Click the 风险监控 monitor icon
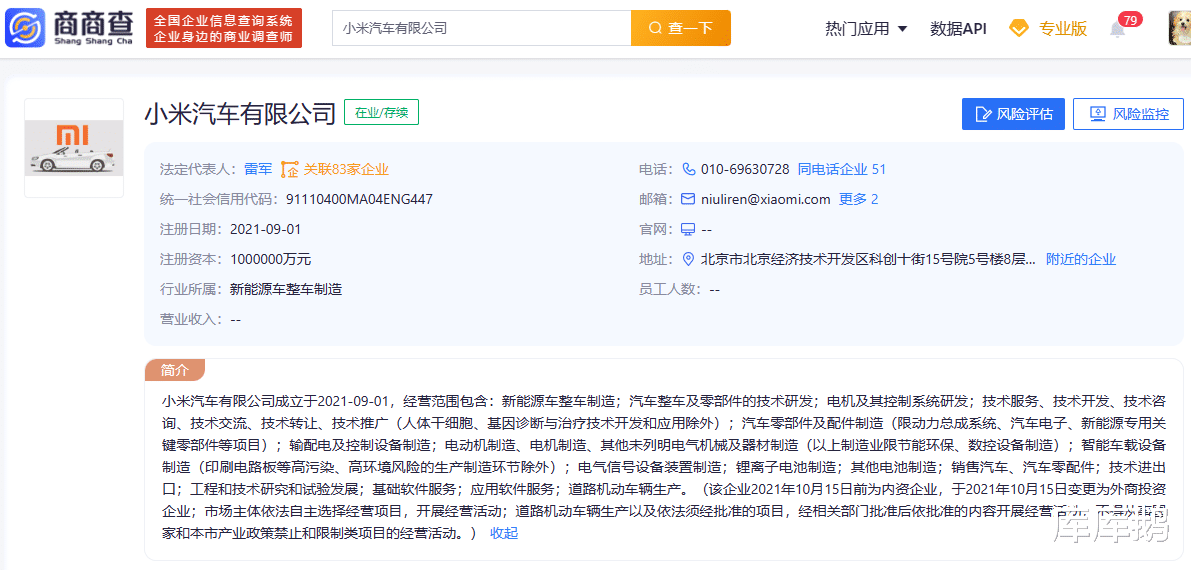 point(1098,114)
